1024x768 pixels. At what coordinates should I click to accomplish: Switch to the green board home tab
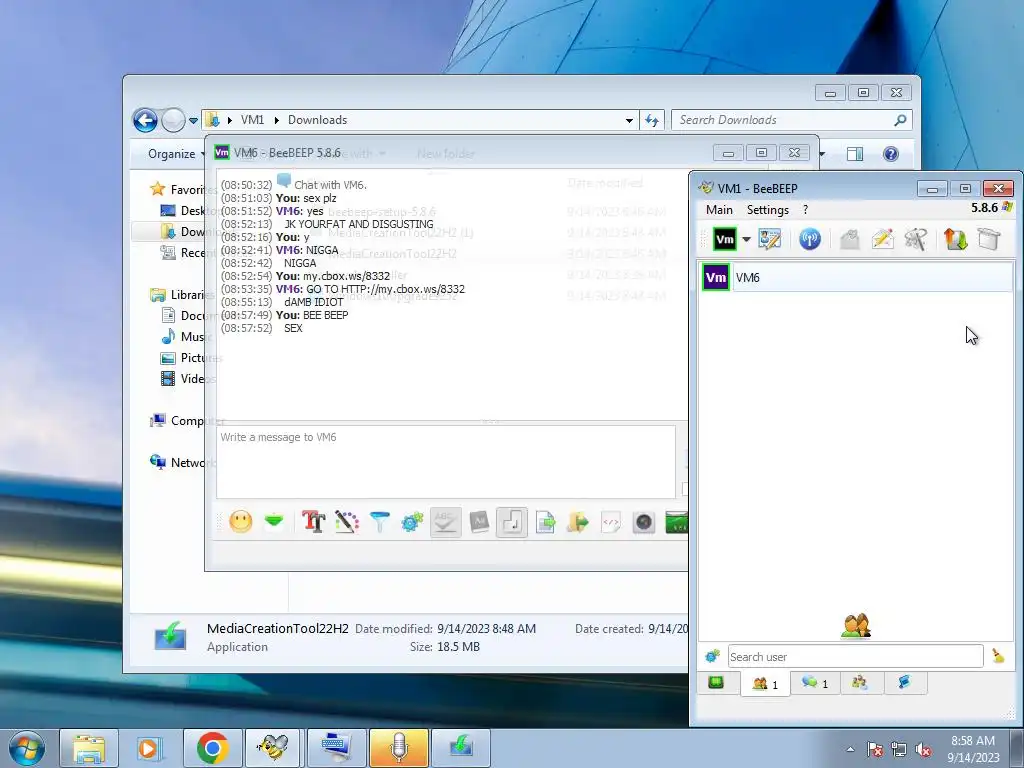[x=716, y=683]
